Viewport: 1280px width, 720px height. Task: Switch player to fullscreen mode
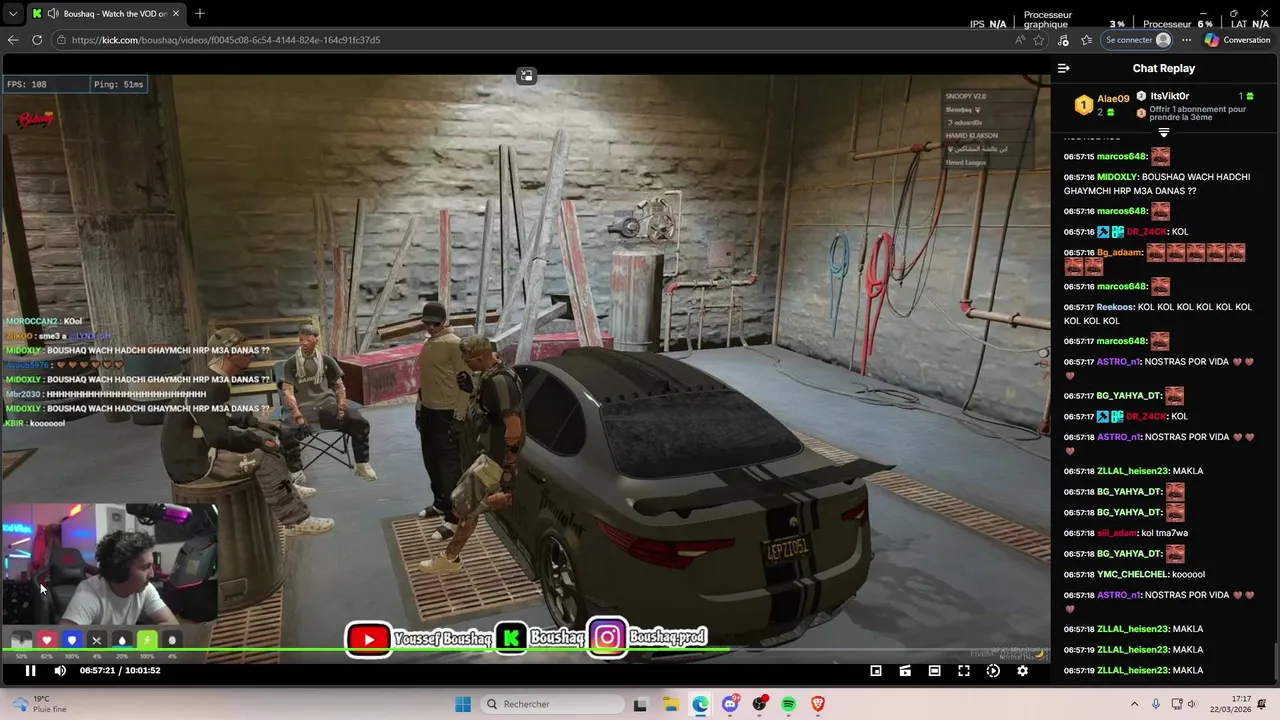coord(964,671)
